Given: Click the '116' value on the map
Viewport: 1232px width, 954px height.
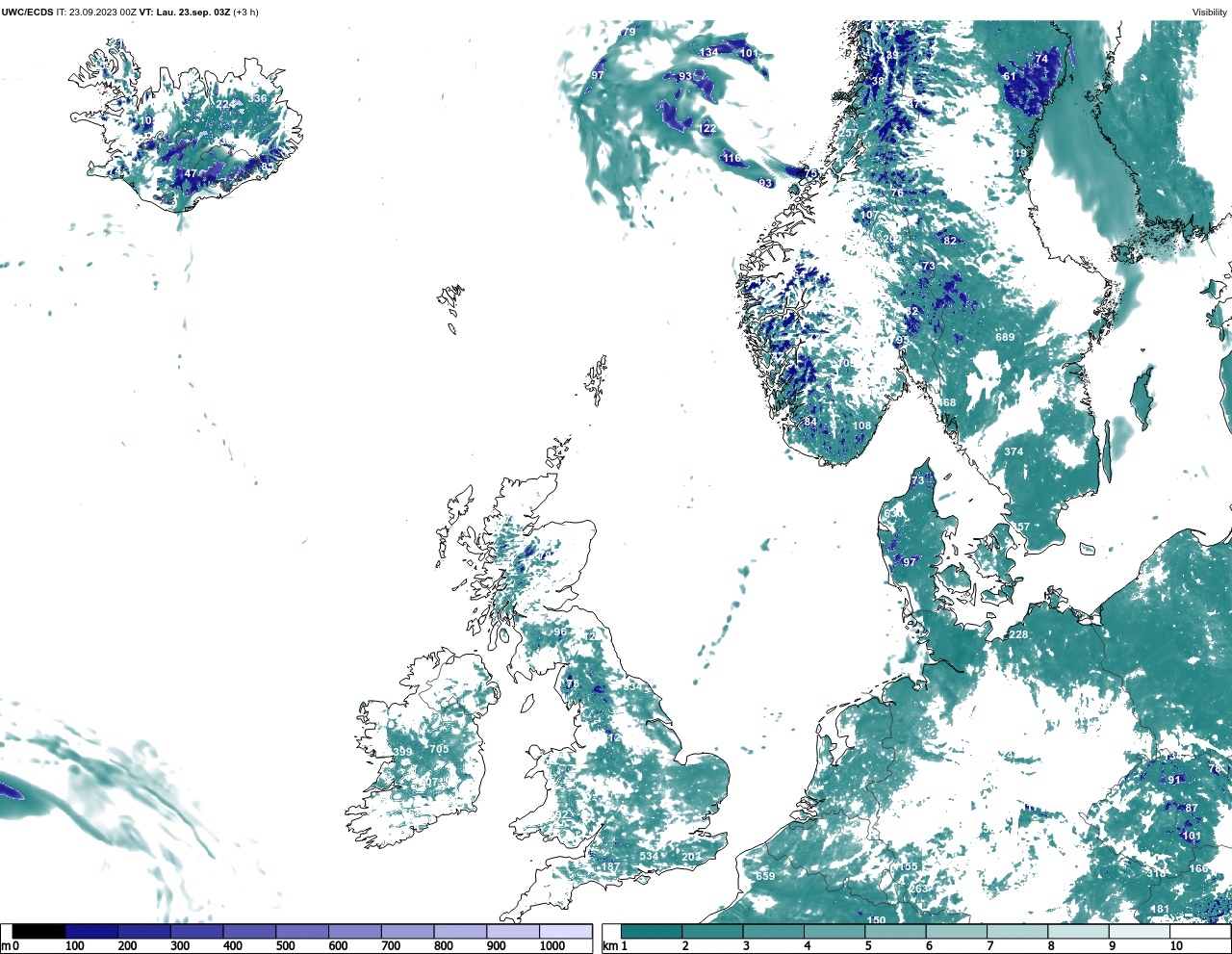Looking at the screenshot, I should (732, 159).
